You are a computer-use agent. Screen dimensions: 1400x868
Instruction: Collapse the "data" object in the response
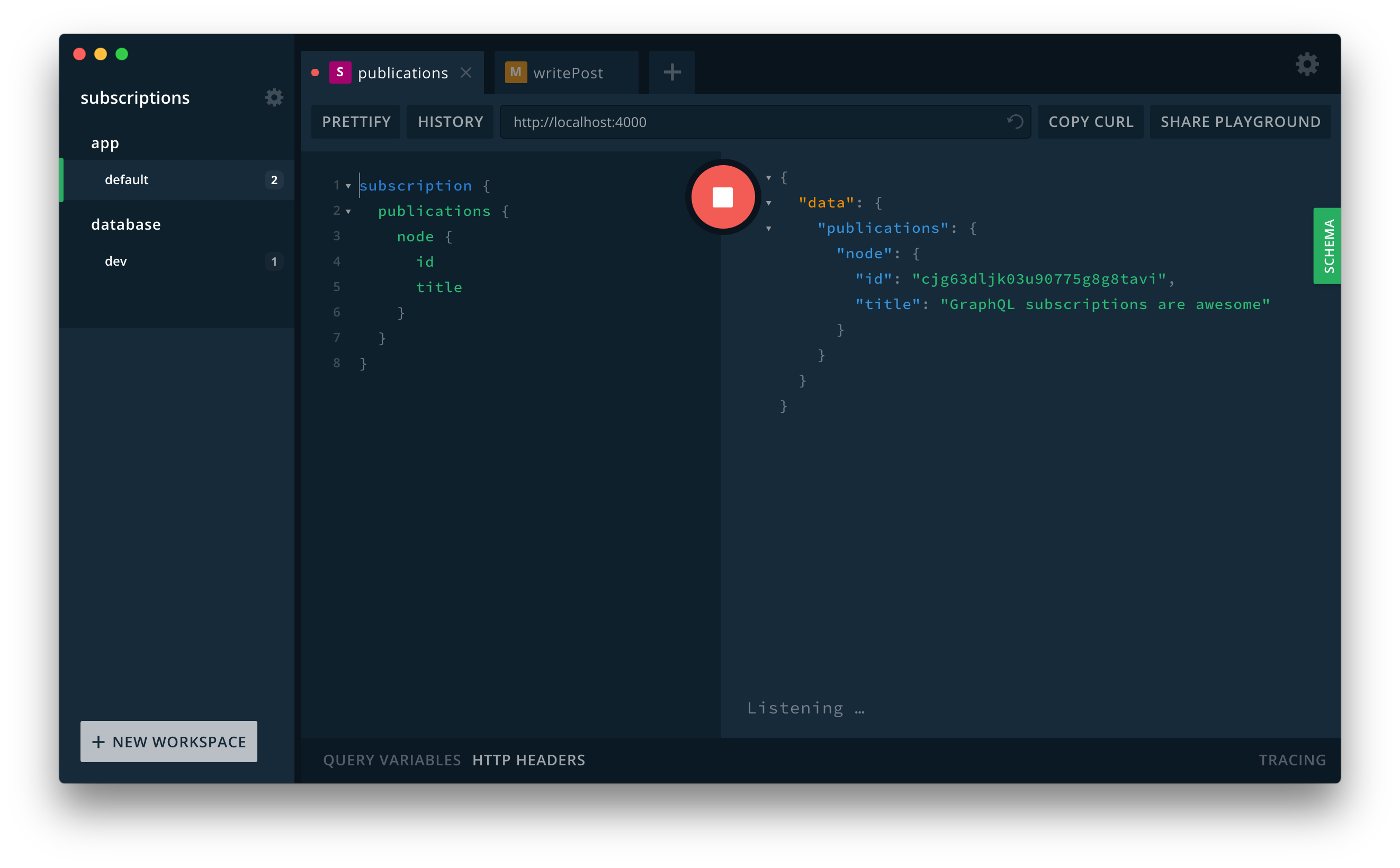coord(768,203)
